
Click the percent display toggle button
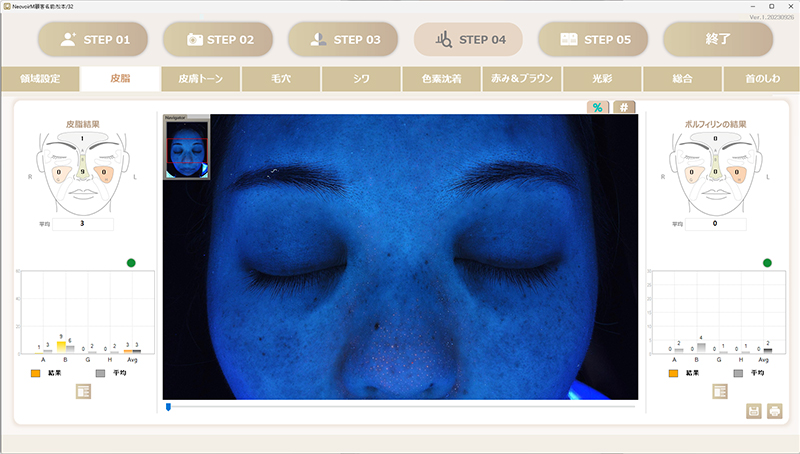[596, 106]
